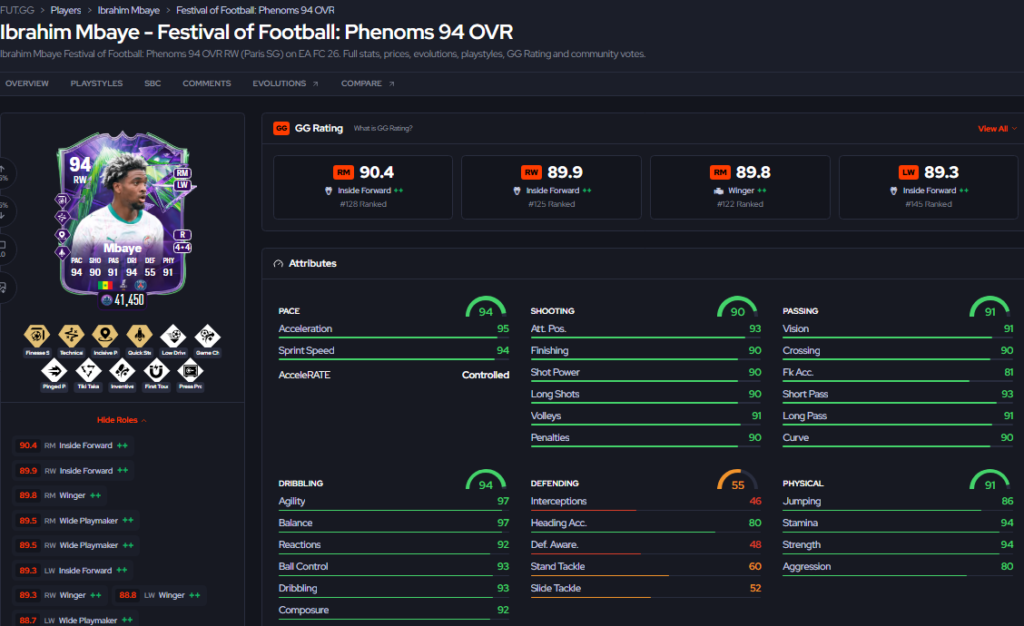Select the Incisive Pass playstyle icon
This screenshot has height=626, width=1024.
pos(105,336)
